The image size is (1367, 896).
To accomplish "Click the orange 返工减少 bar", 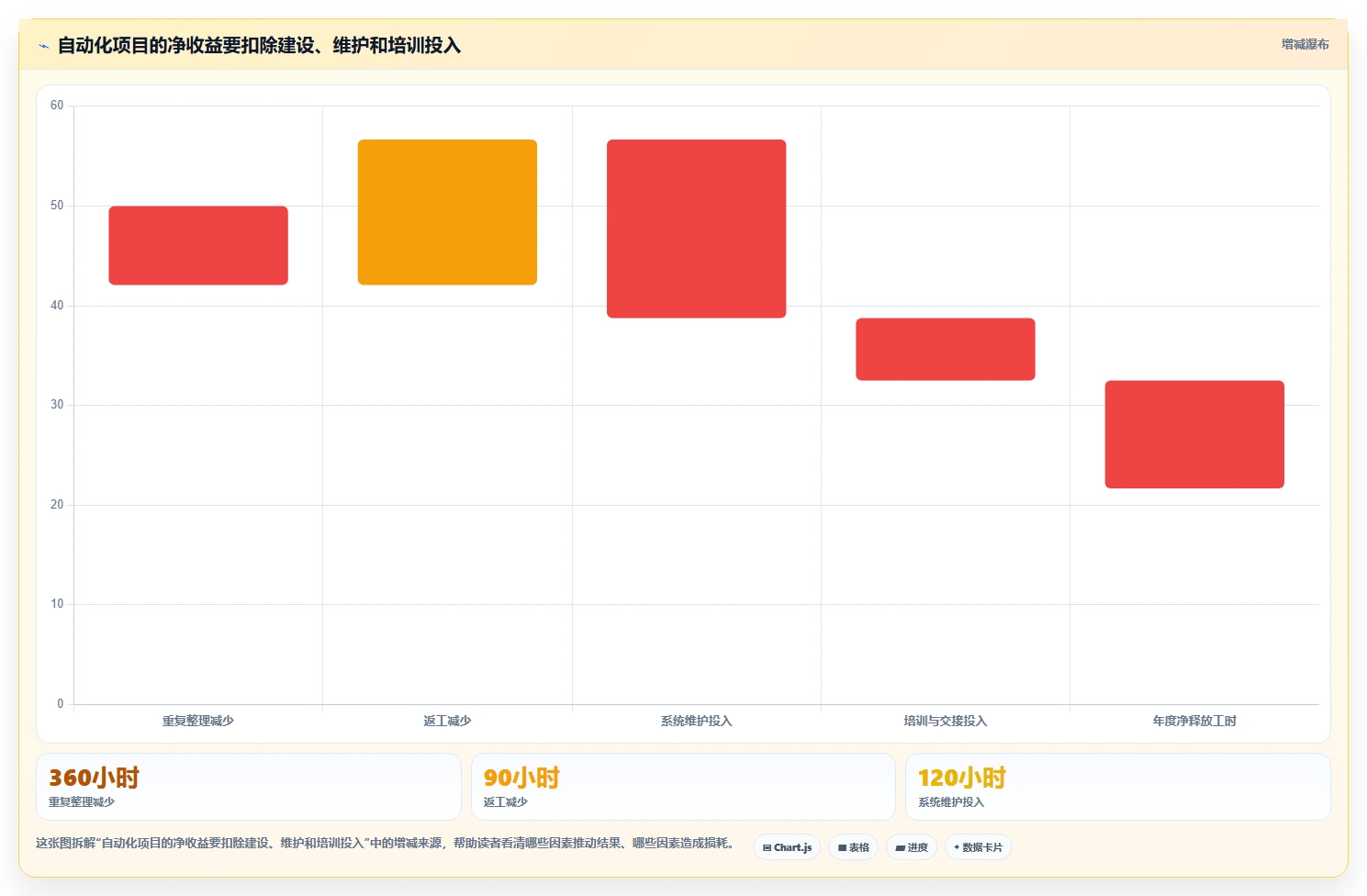I will point(447,212).
